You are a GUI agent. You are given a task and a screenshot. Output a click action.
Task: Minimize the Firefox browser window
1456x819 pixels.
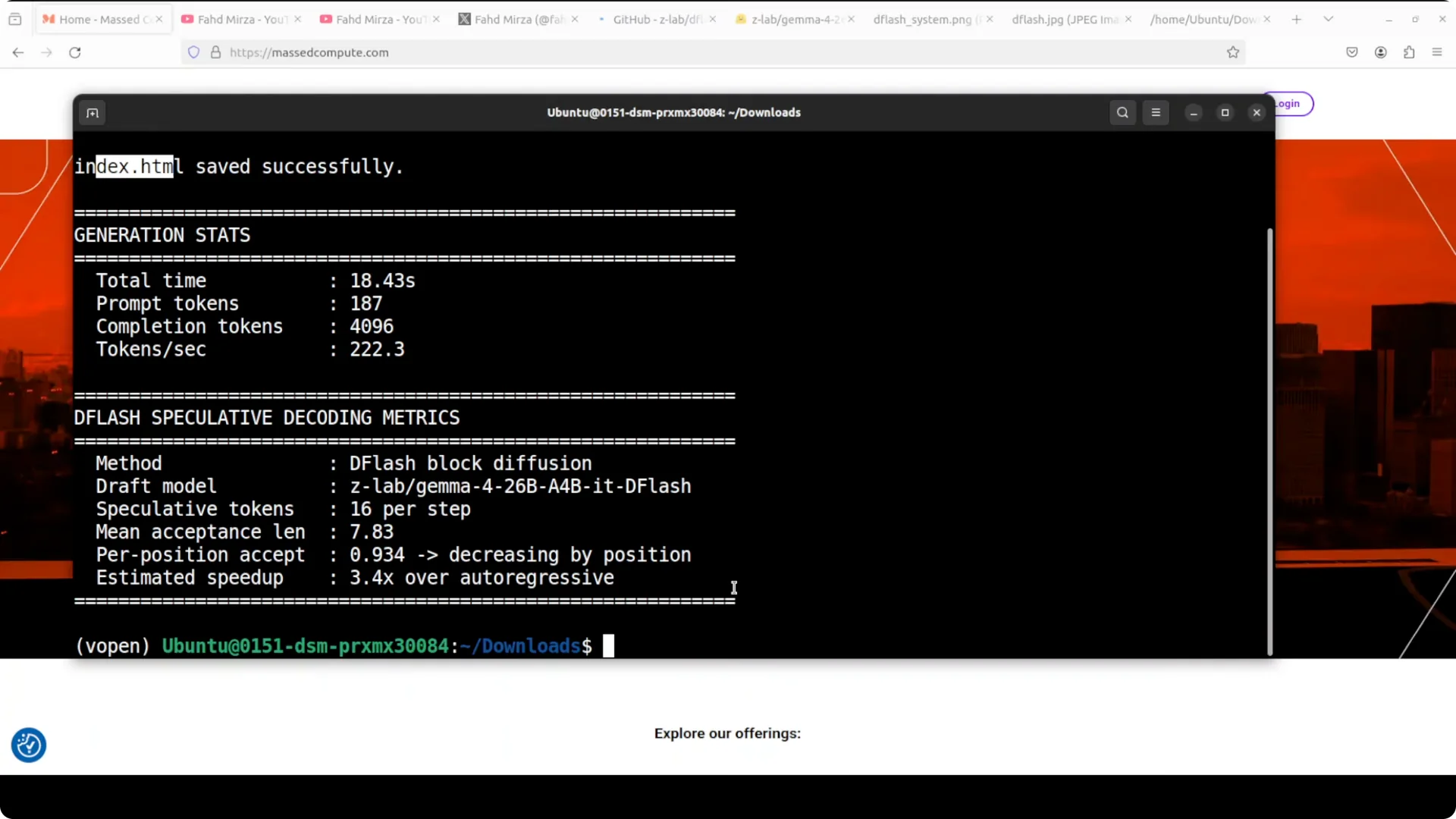point(1389,20)
